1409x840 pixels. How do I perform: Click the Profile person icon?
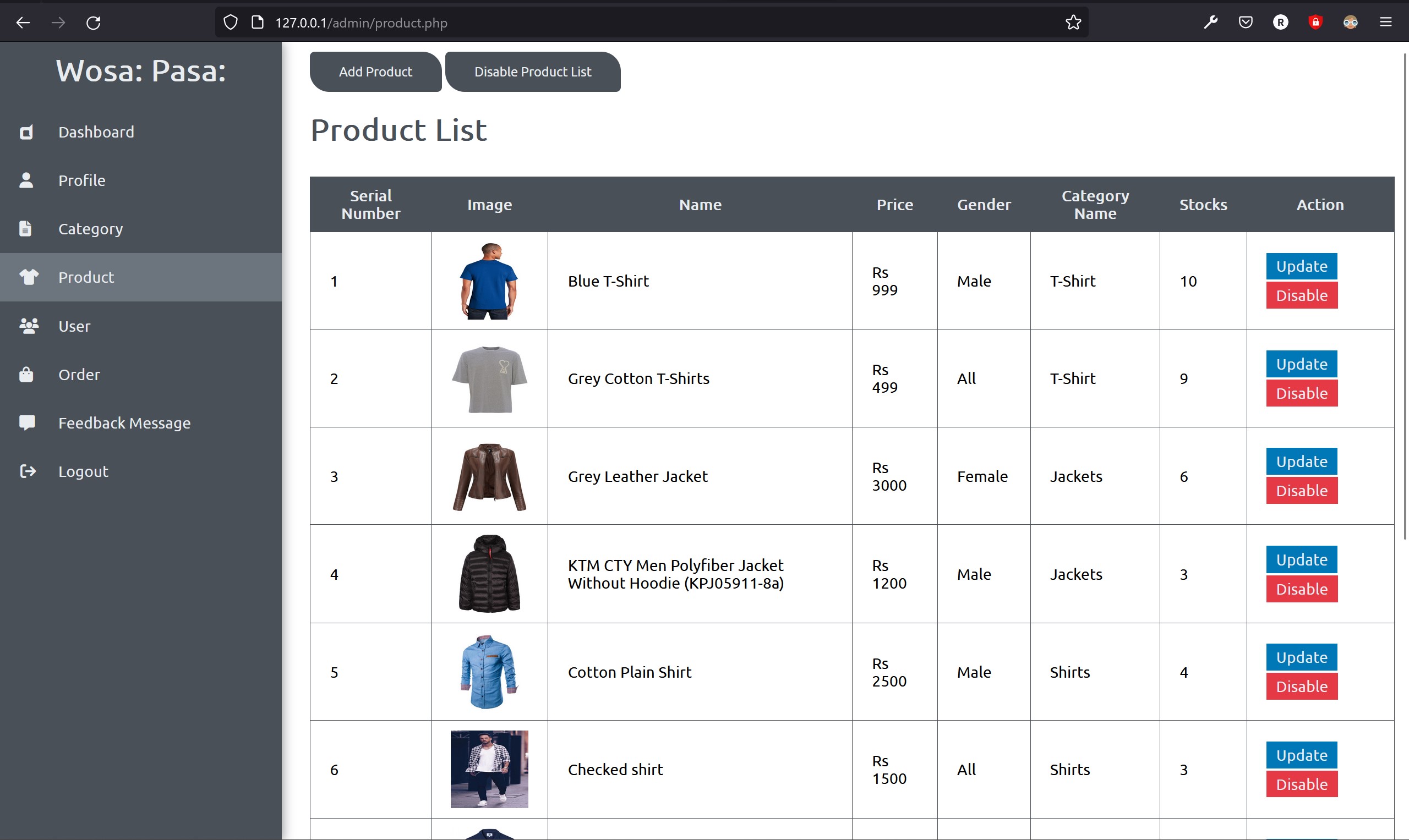[26, 180]
